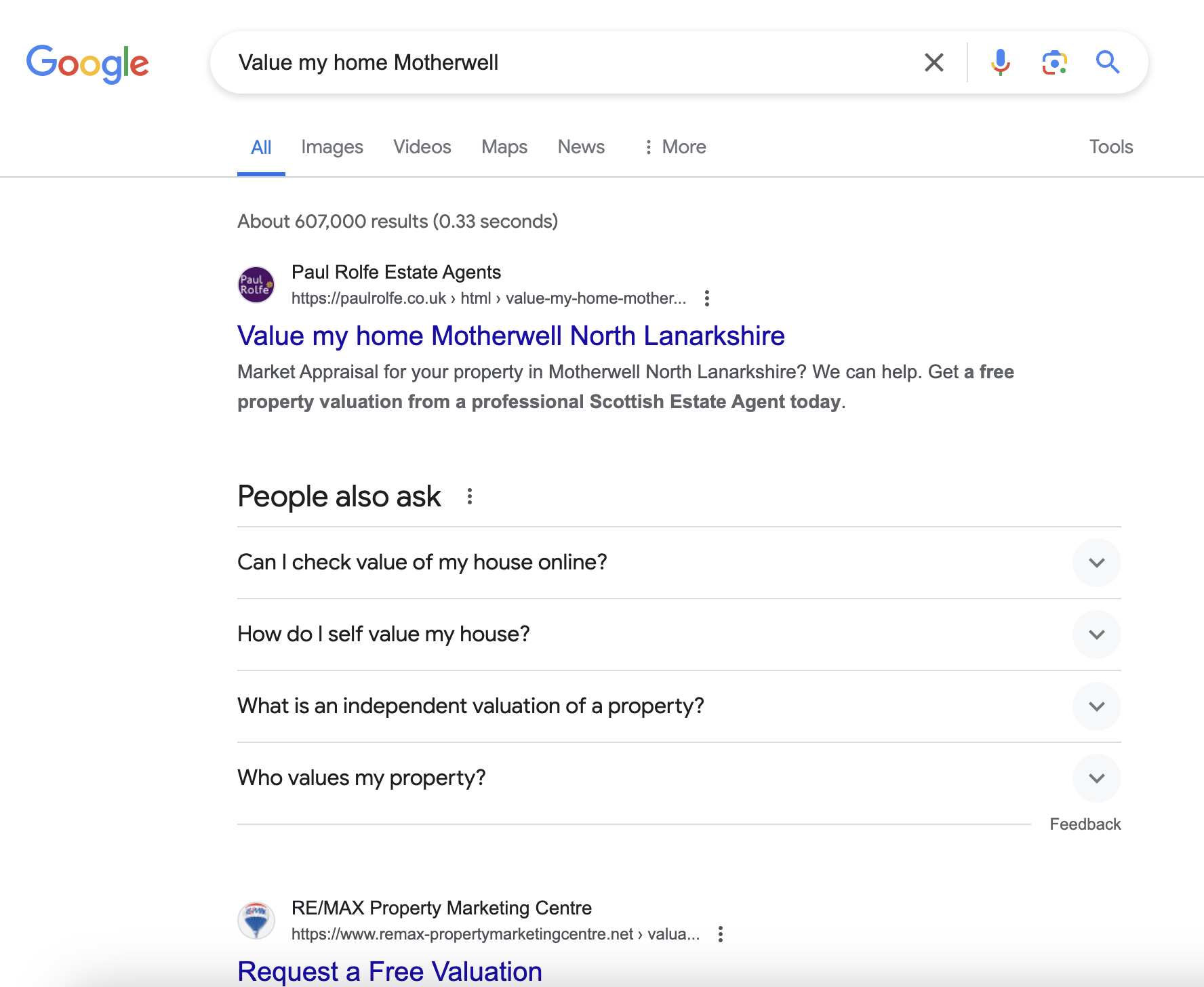Switch to the Maps tab
This screenshot has width=1204, height=987.
point(504,147)
